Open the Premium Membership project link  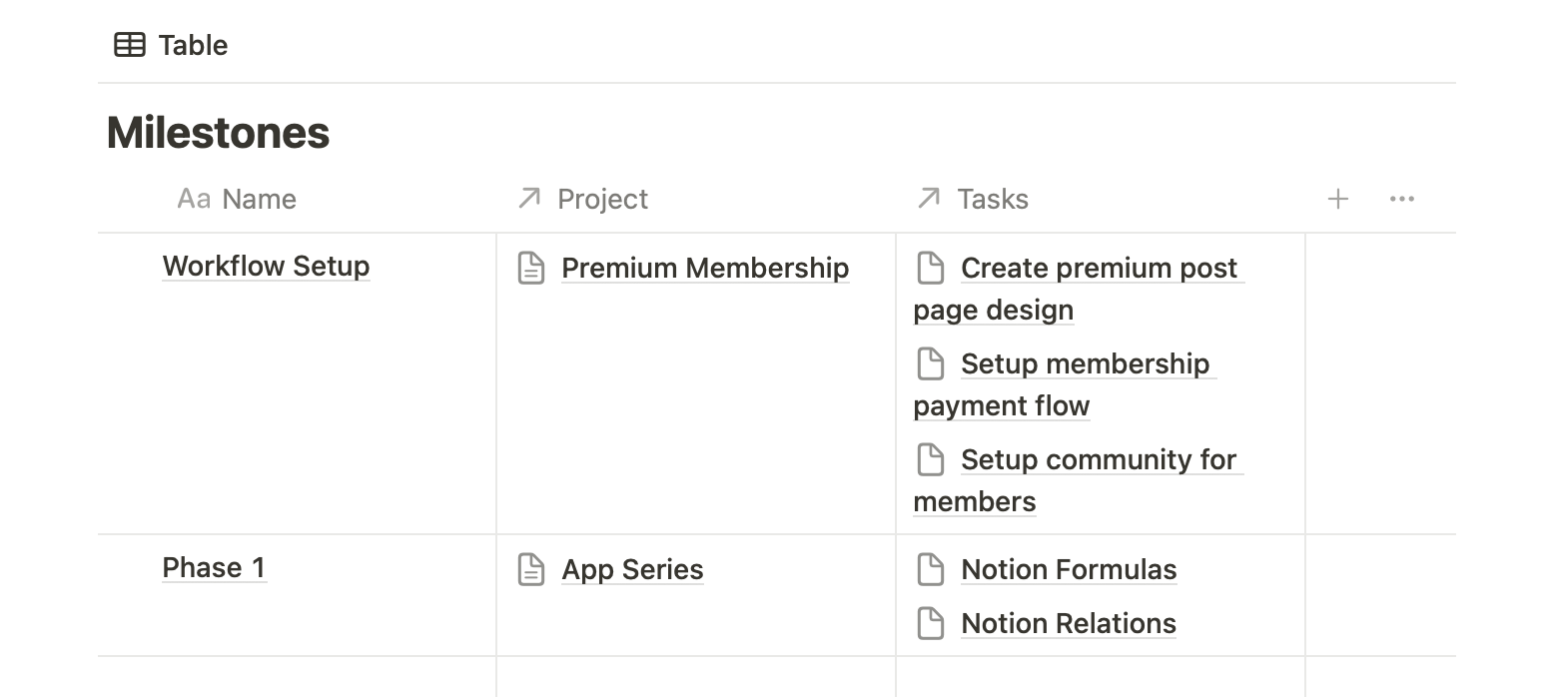coord(705,268)
